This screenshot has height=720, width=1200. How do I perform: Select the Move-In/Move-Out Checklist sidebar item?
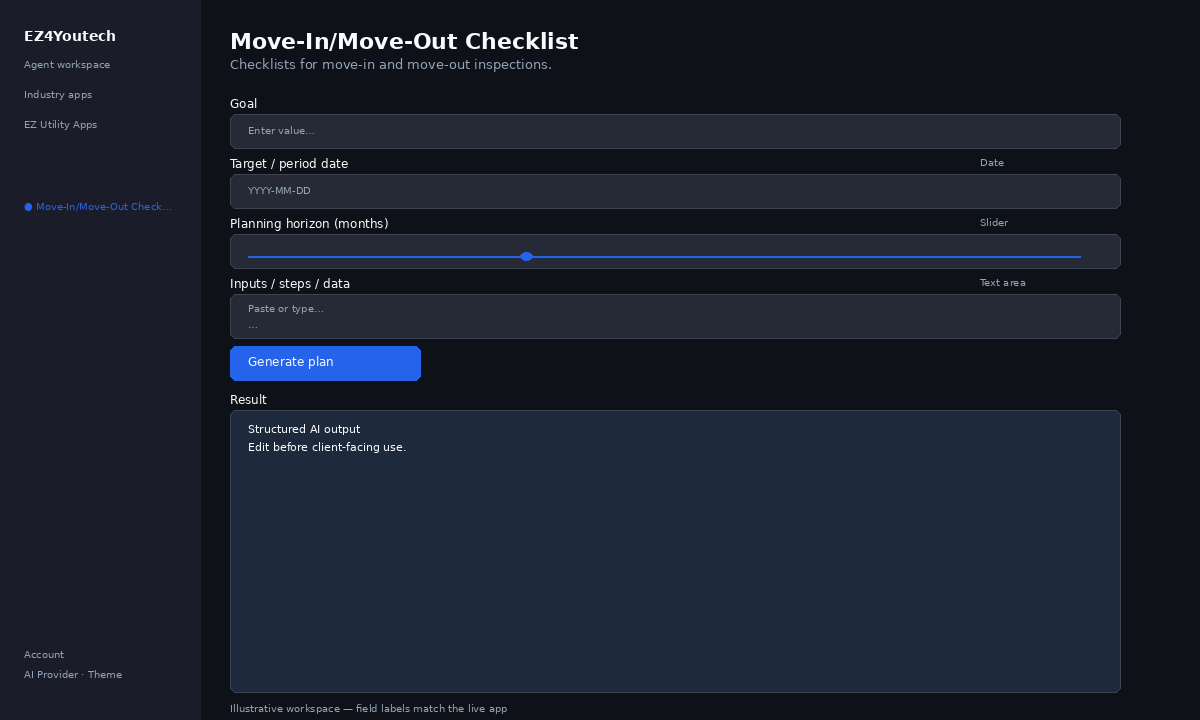coord(98,207)
